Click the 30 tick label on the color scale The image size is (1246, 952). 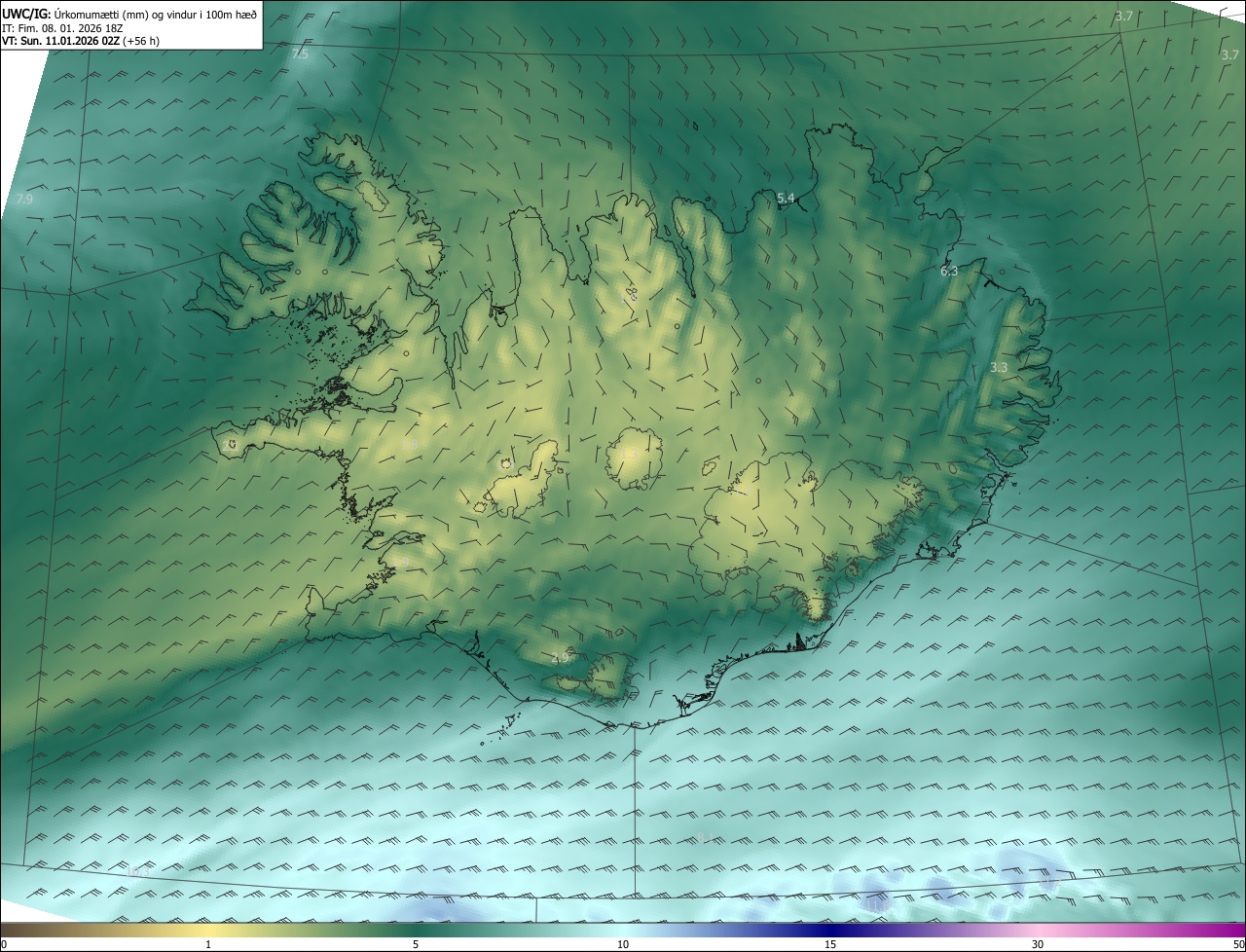pos(1038,944)
